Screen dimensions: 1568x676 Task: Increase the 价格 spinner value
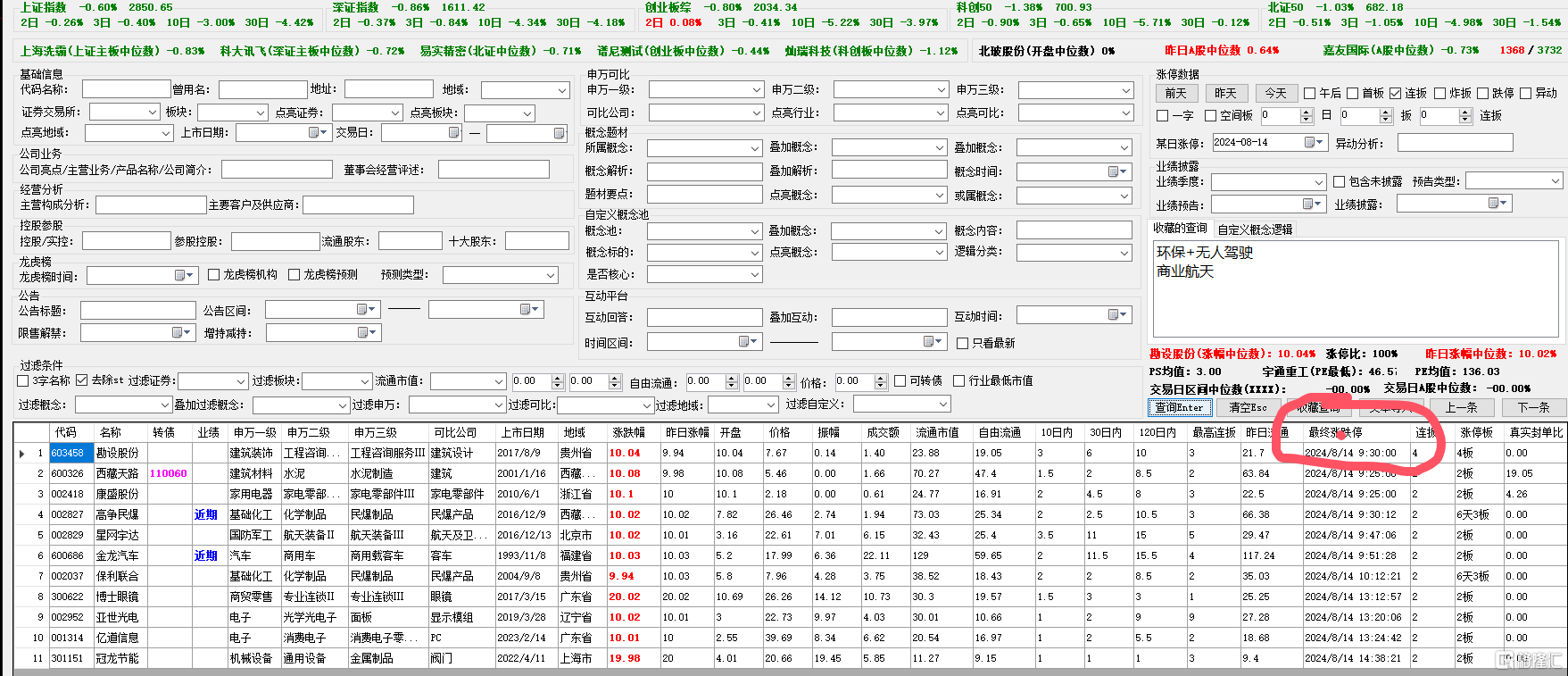[881, 378]
